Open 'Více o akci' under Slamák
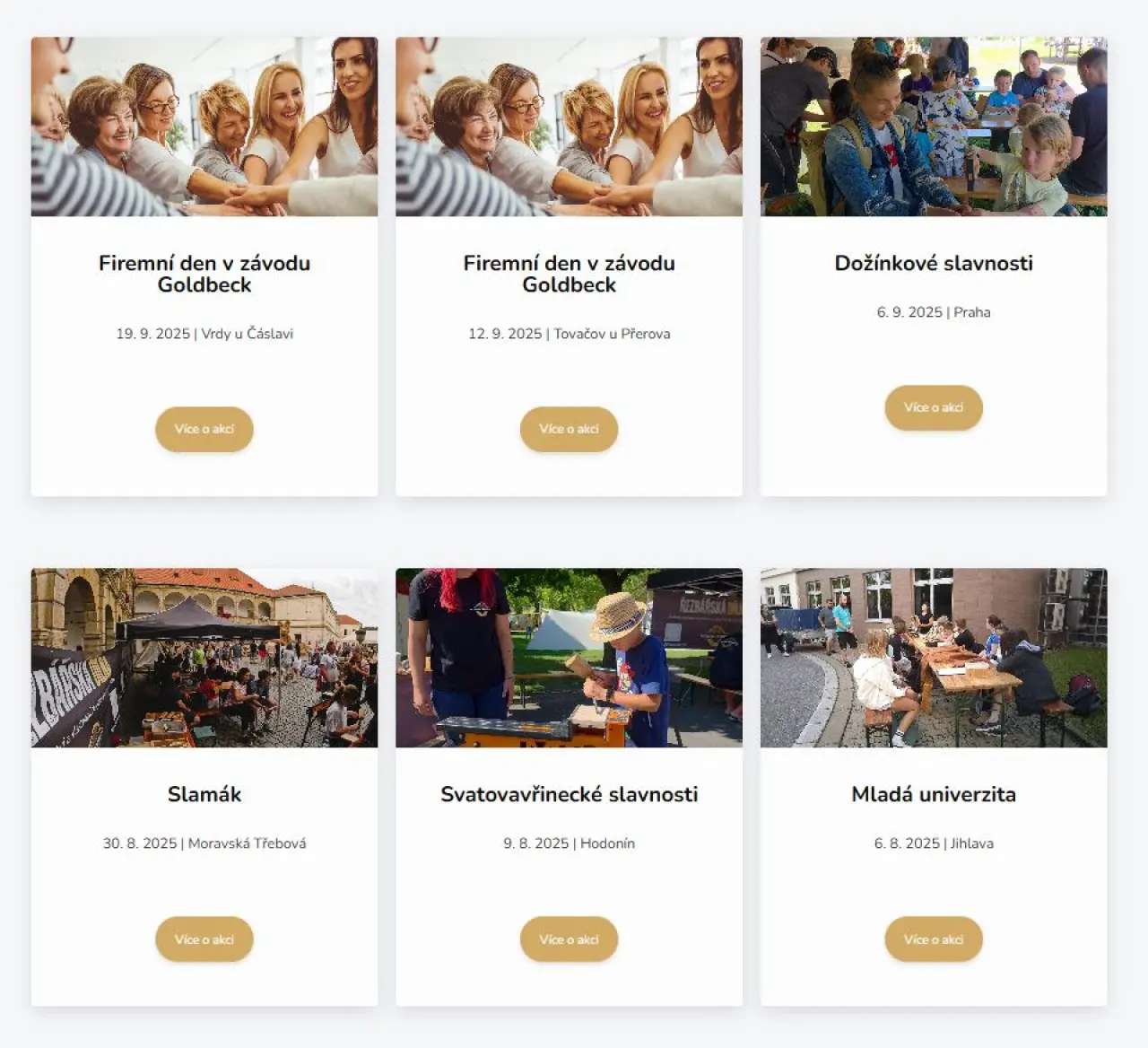Viewport: 1148px width, 1048px height. pos(204,939)
